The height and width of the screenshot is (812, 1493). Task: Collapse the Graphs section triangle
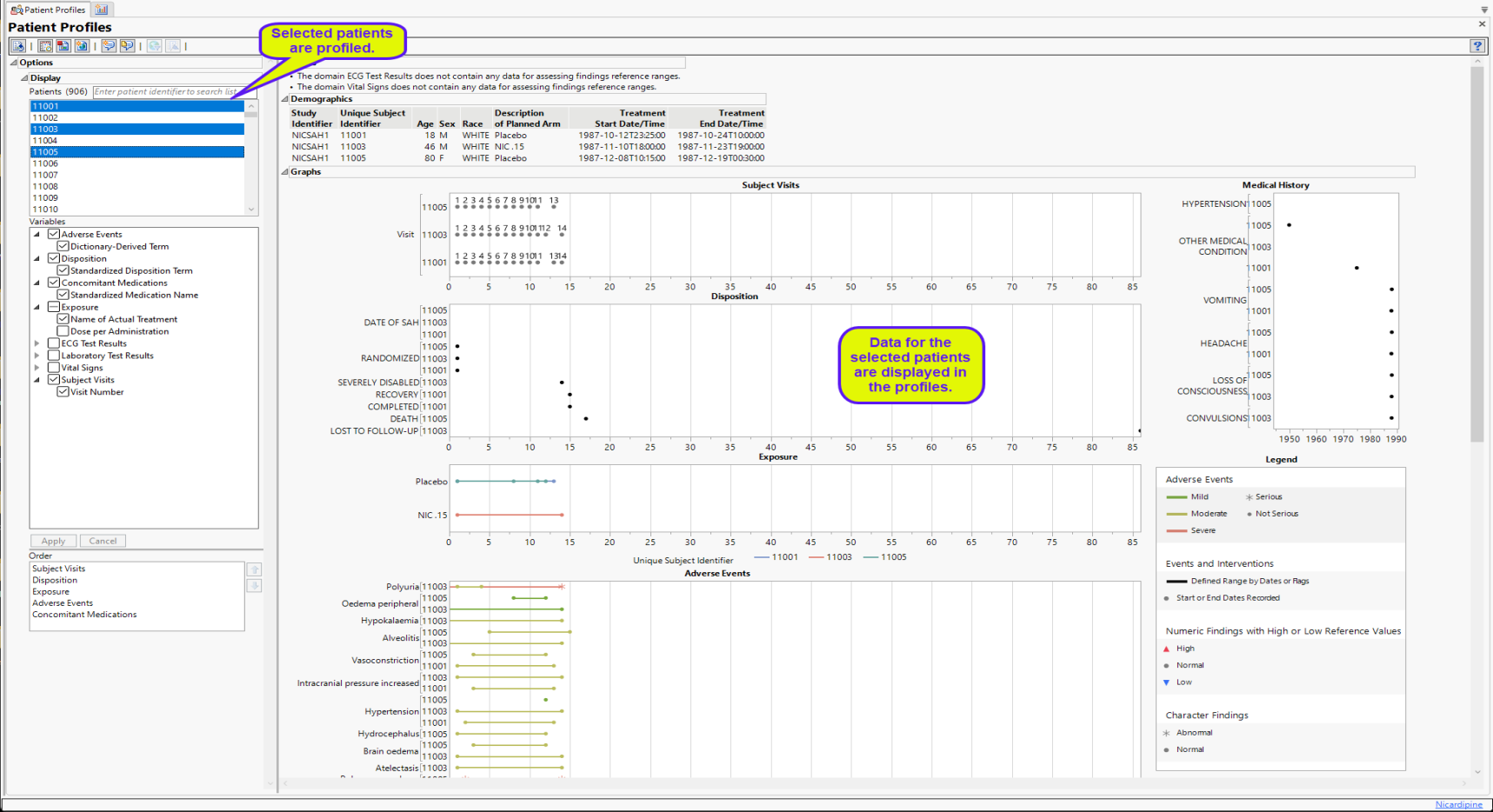[285, 172]
